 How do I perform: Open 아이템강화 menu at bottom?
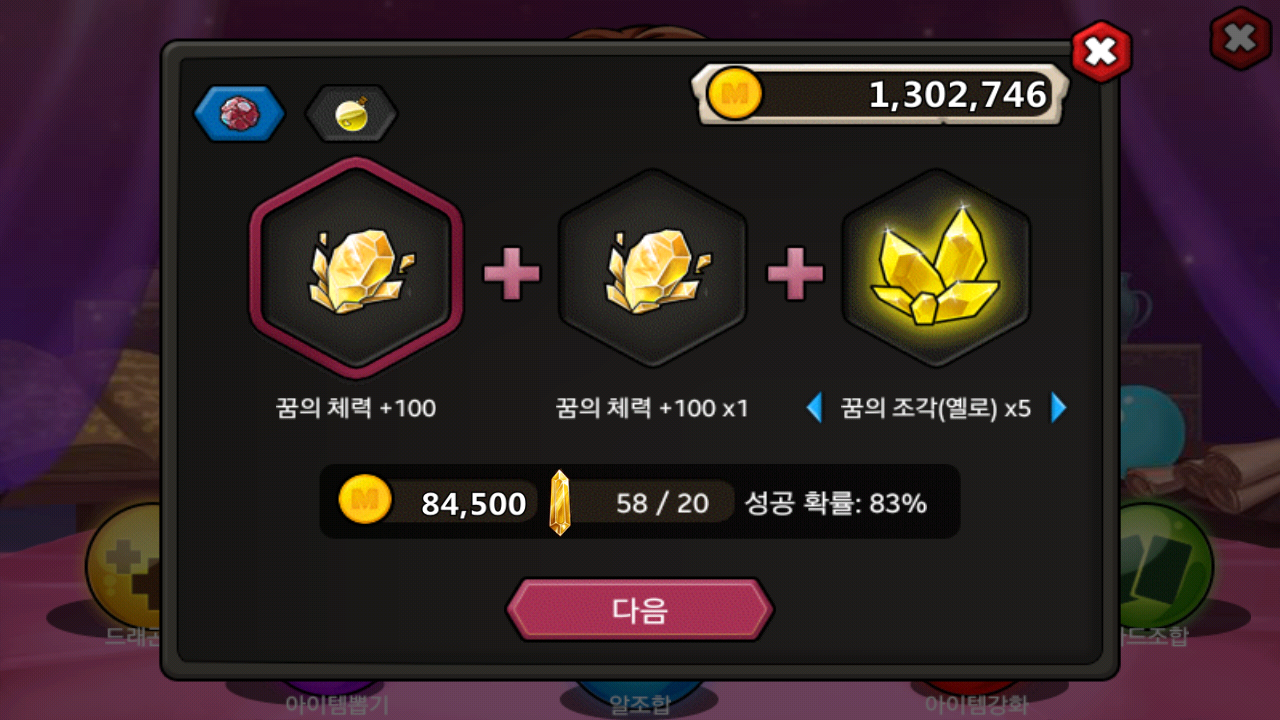pos(976,704)
